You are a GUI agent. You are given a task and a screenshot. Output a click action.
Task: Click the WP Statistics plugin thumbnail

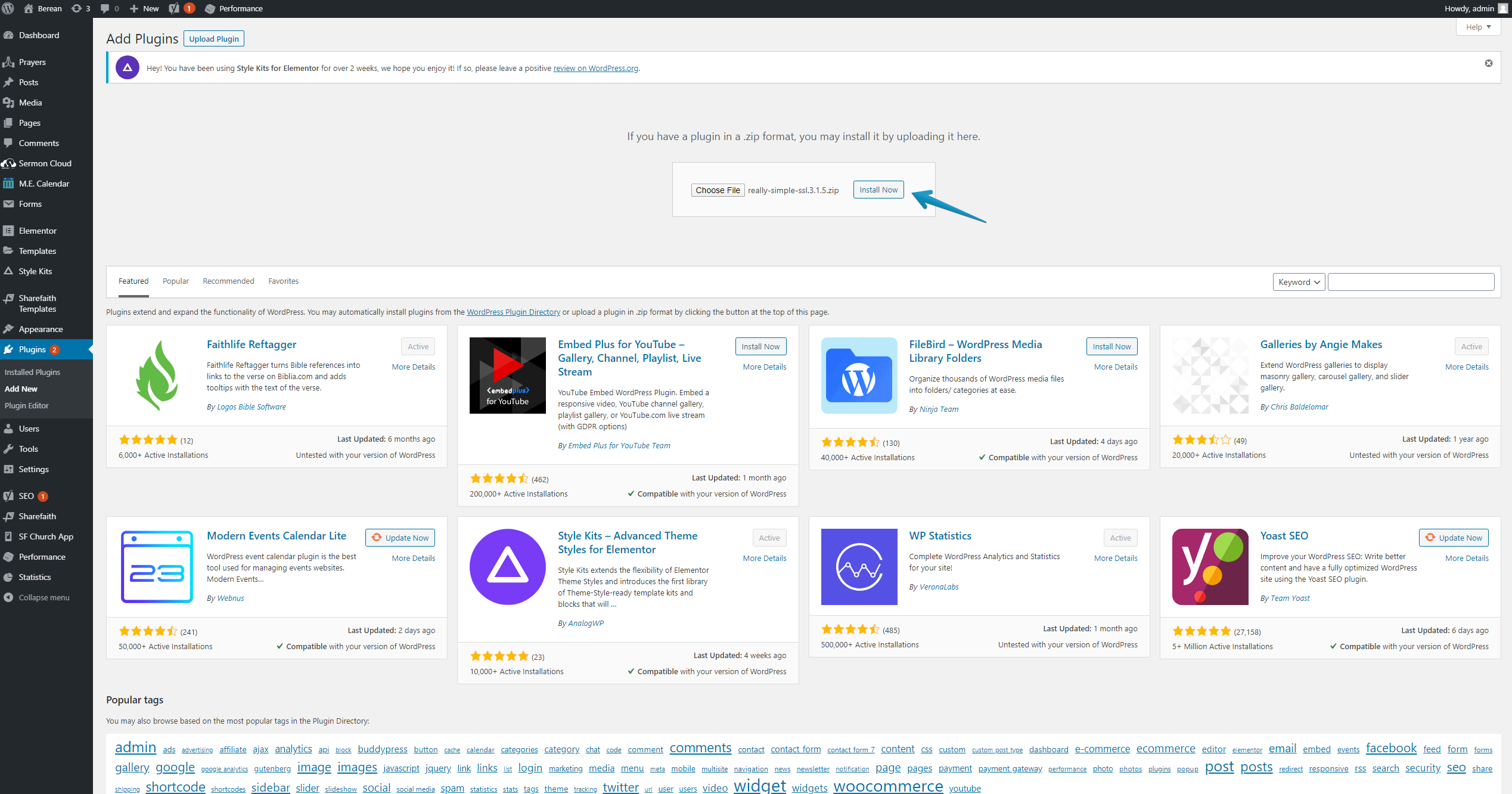(859, 567)
